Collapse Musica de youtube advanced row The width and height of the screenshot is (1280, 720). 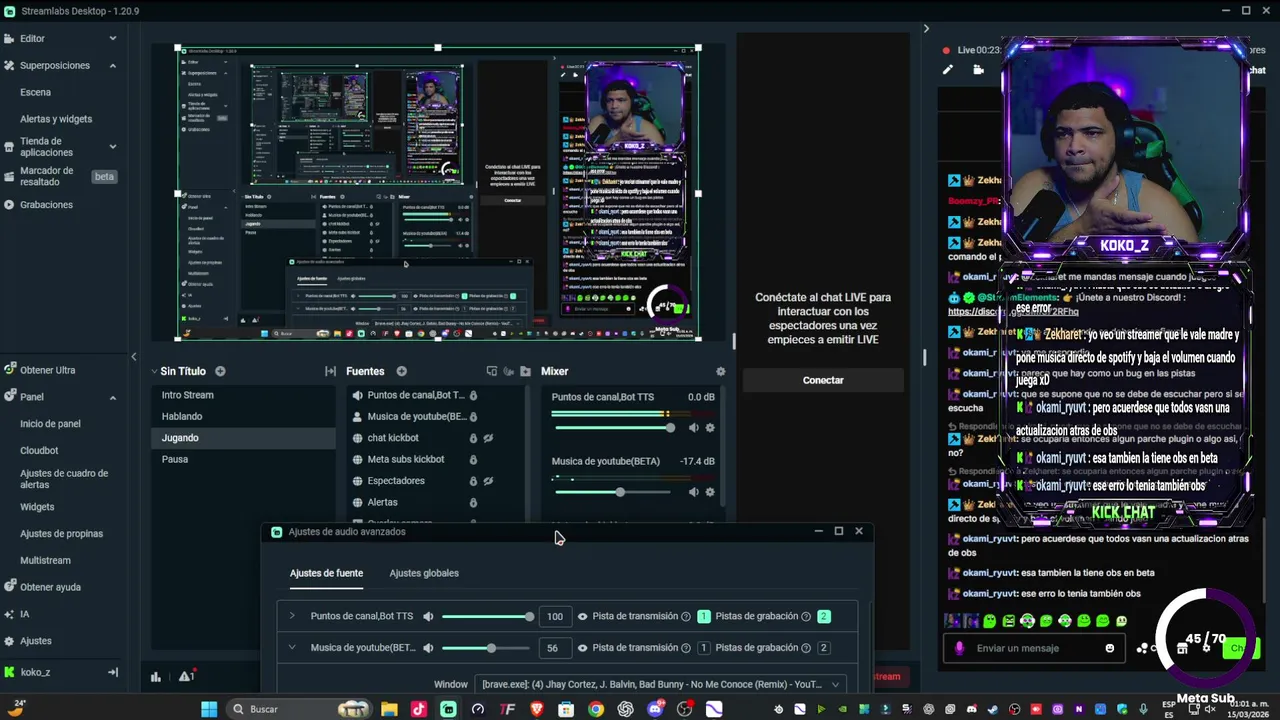coord(292,647)
